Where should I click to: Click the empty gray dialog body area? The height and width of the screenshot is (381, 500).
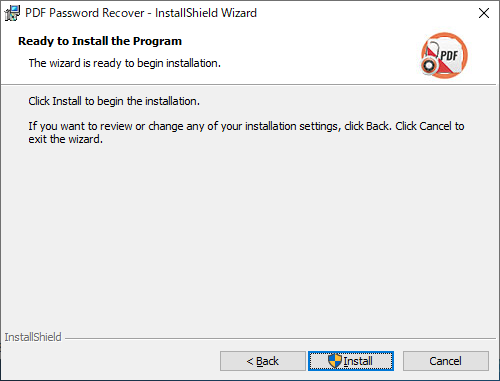tap(248, 233)
